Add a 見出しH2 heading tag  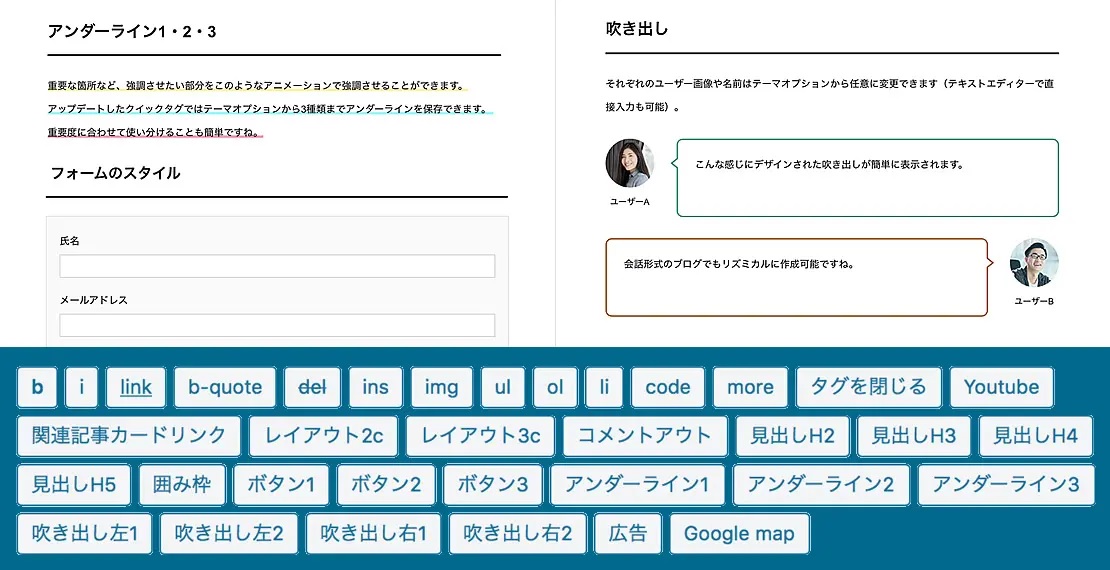pyautogui.click(x=792, y=436)
